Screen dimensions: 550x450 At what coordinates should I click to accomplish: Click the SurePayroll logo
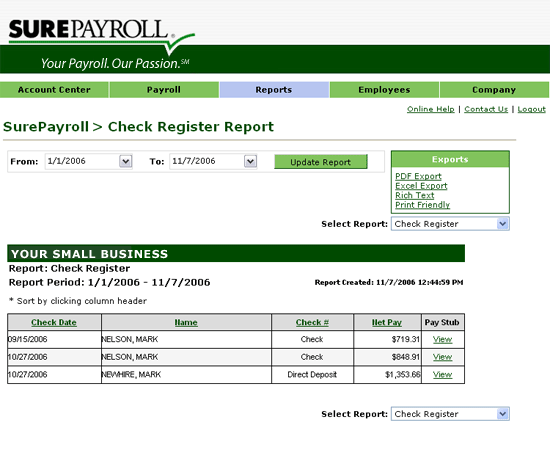[x=102, y=37]
